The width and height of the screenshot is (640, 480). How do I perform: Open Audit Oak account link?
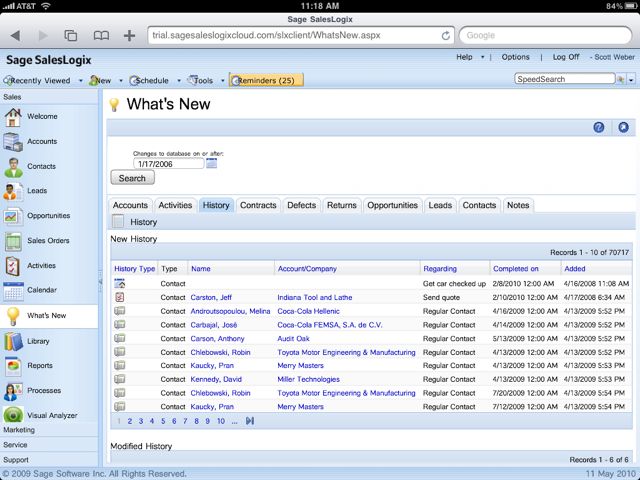point(293,339)
